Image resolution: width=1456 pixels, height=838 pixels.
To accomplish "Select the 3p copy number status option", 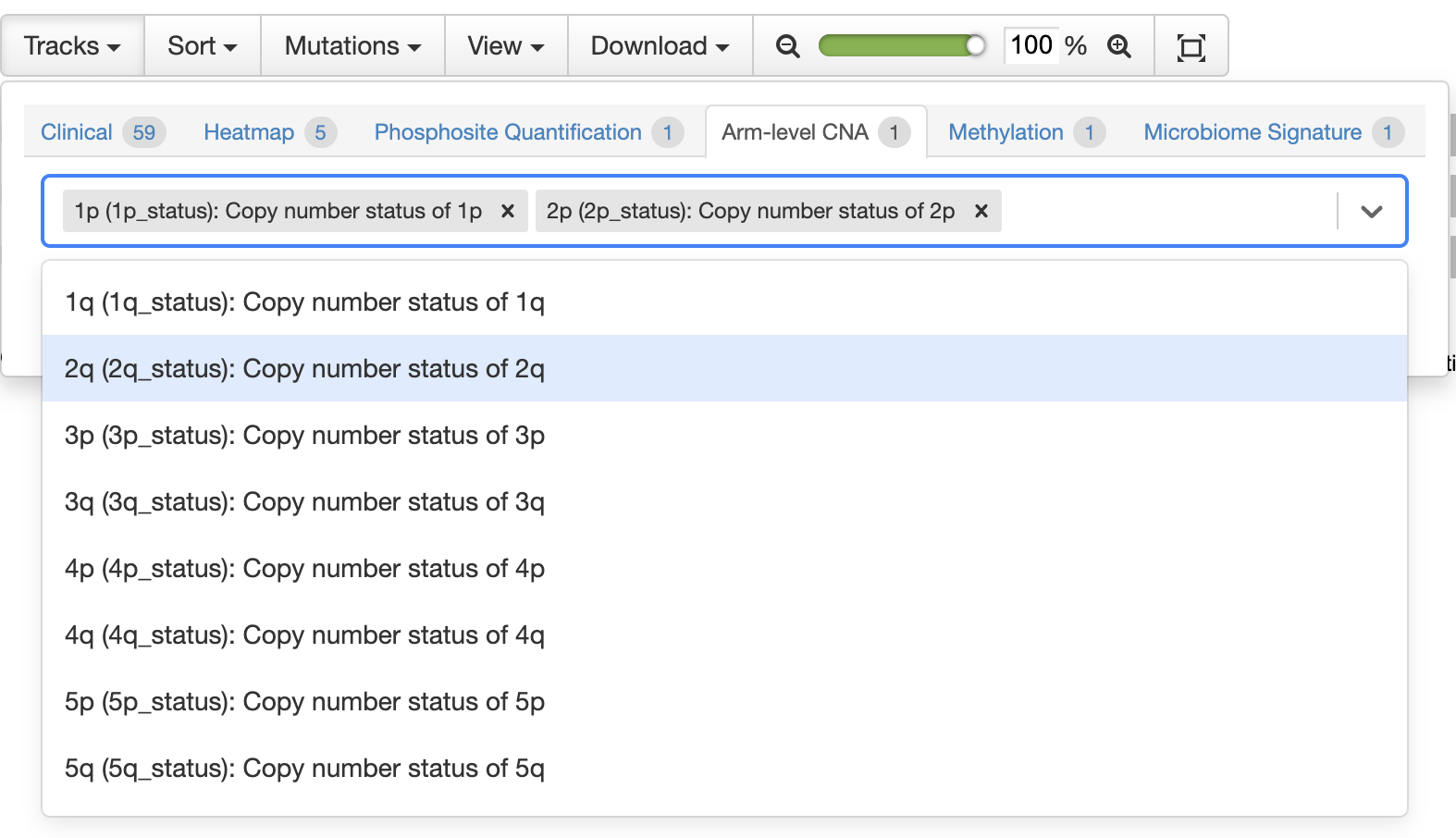I will pyautogui.click(x=303, y=435).
